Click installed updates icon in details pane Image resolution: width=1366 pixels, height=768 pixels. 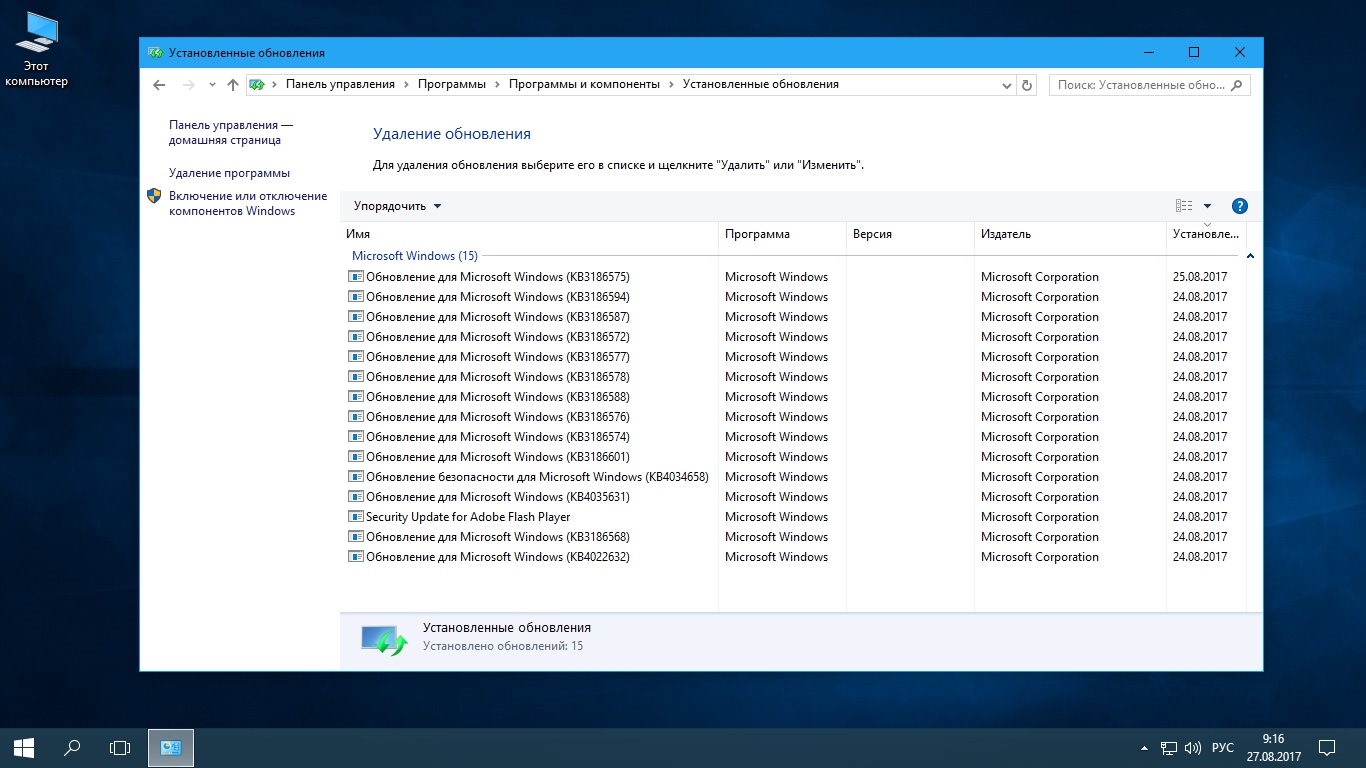tap(384, 640)
